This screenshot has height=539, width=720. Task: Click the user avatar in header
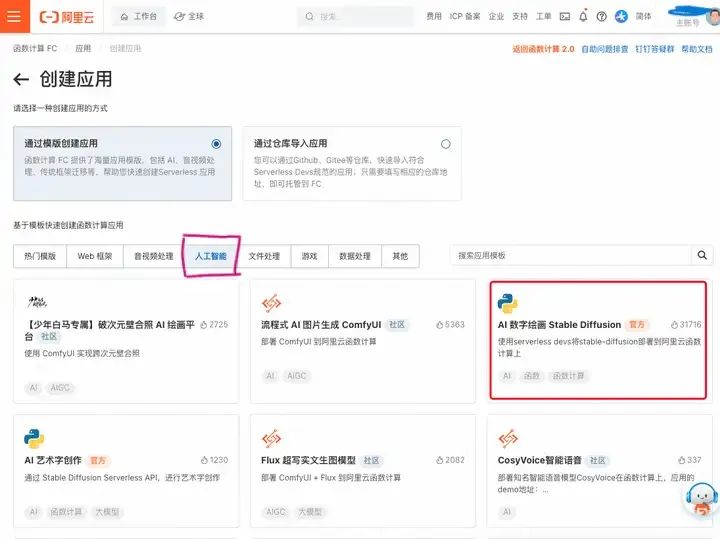click(x=713, y=17)
